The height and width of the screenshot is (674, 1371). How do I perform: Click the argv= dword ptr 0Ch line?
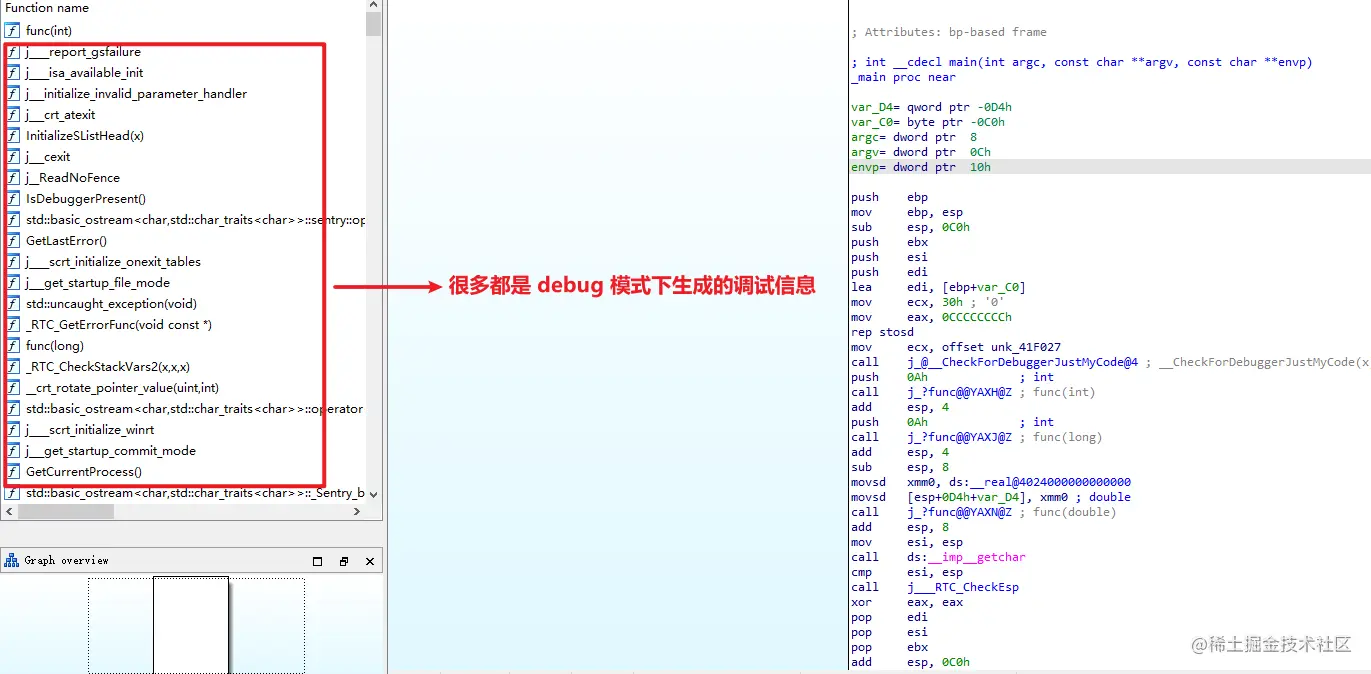[921, 152]
